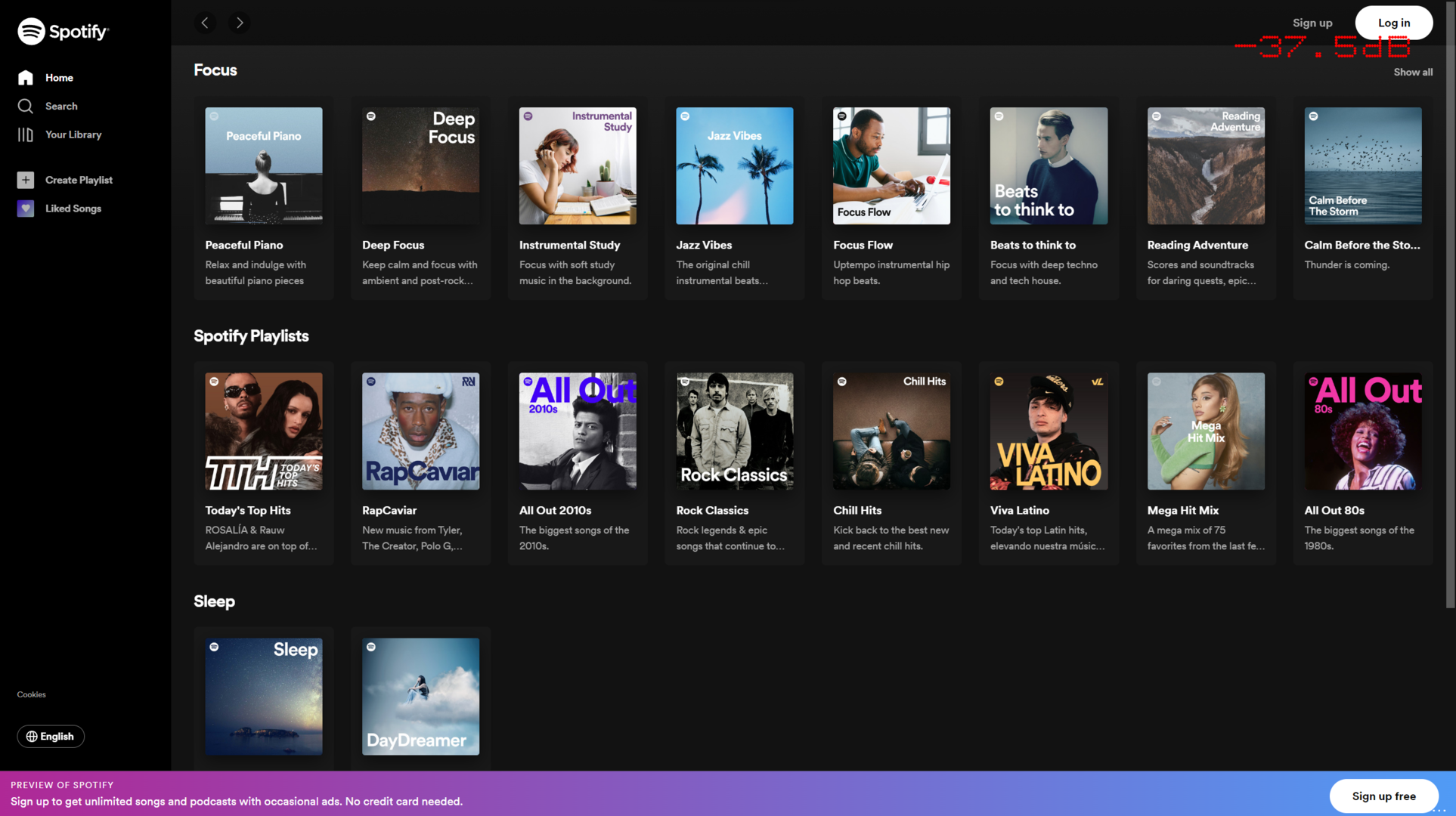
Task: Click the Spotify logo
Action: point(63,31)
